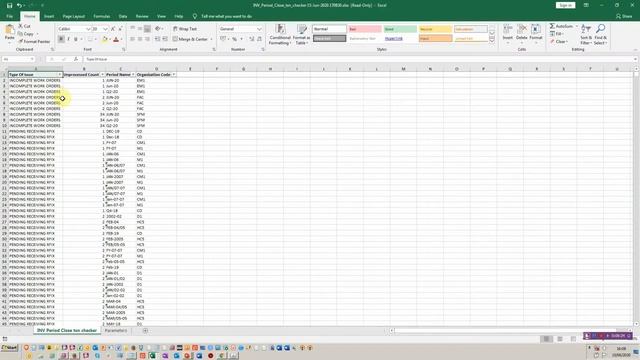Open the Format cells menu

click(536, 33)
